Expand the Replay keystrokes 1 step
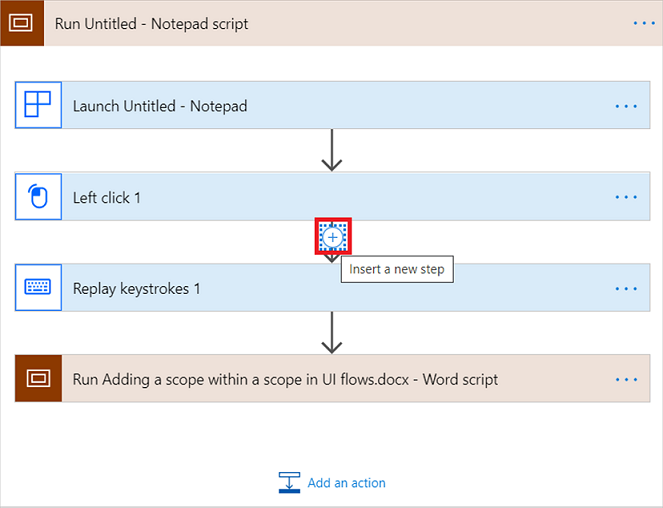This screenshot has width=663, height=508. coord(332,288)
